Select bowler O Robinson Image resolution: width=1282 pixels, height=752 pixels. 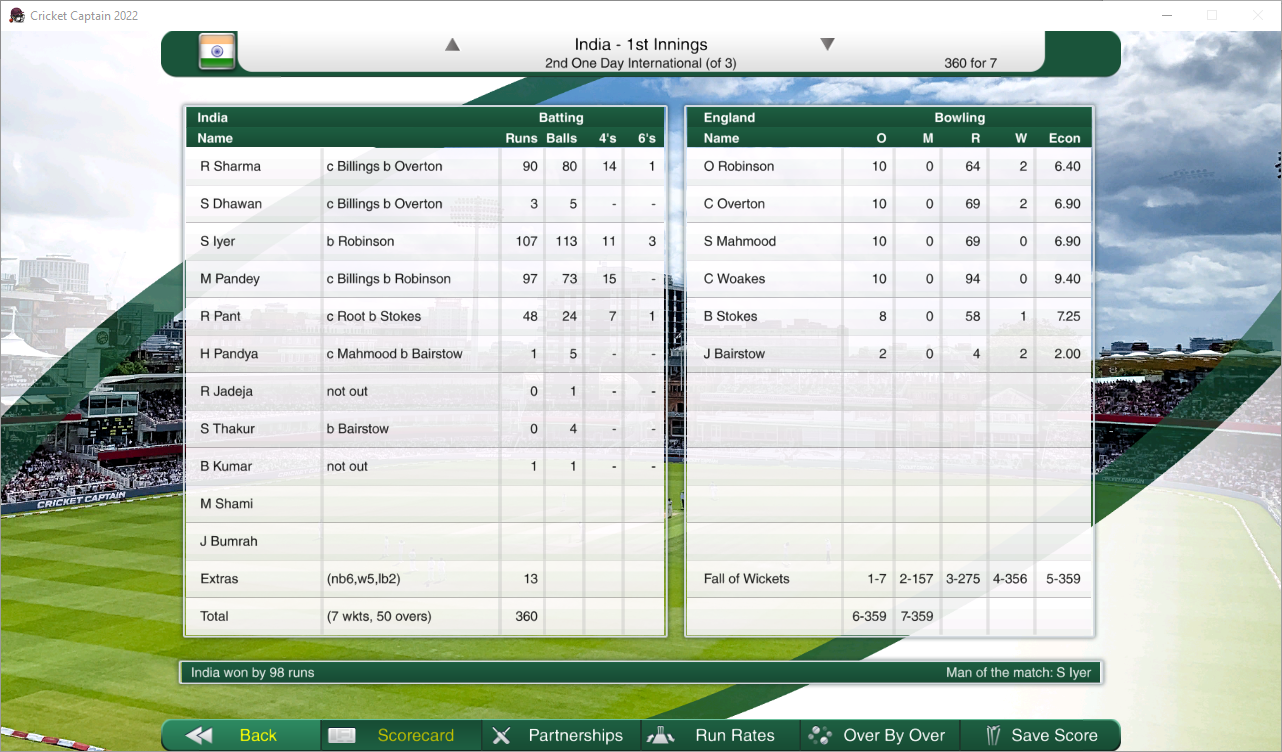pyautogui.click(x=739, y=166)
